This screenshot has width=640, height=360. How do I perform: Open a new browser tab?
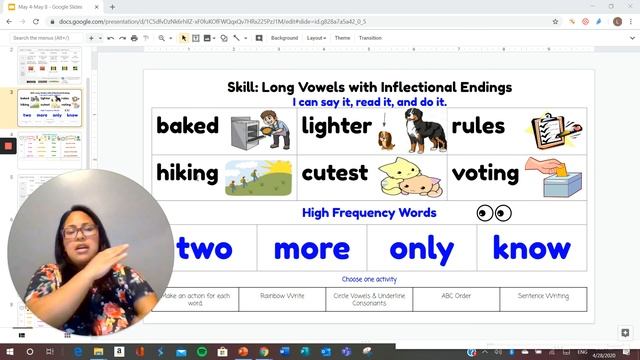(x=112, y=7)
